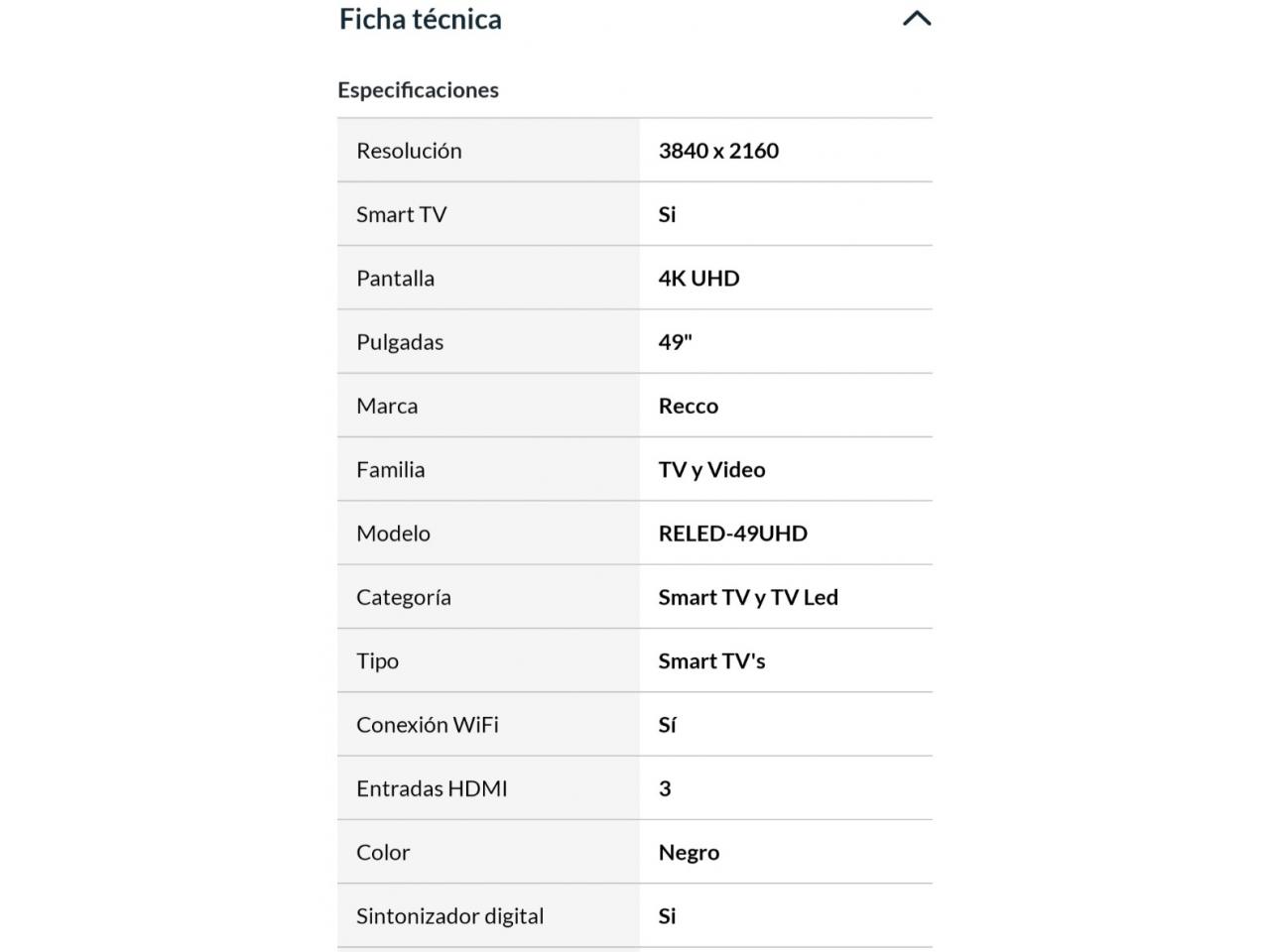Screen dimensions: 1270x952
Task: Select the 3840 x 2160 value
Action: pyautogui.click(x=718, y=151)
